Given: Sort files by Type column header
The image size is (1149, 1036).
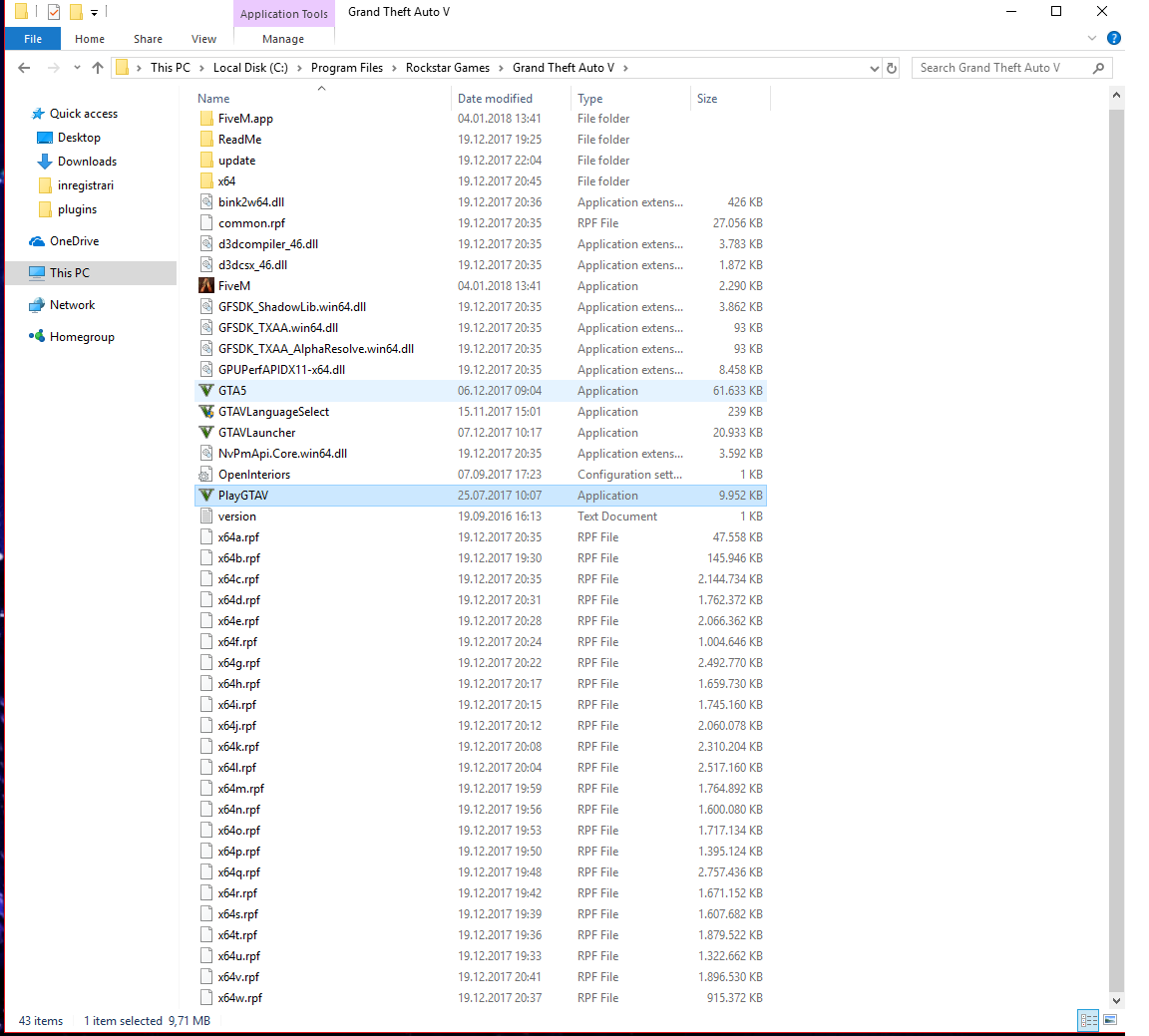Looking at the screenshot, I should [x=631, y=98].
